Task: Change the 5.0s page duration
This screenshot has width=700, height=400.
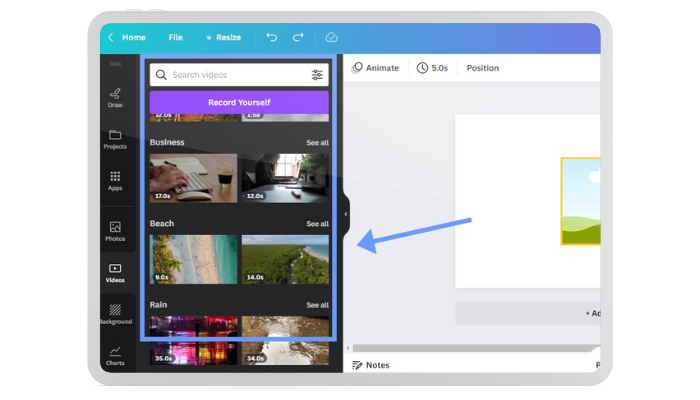Action: pyautogui.click(x=432, y=68)
